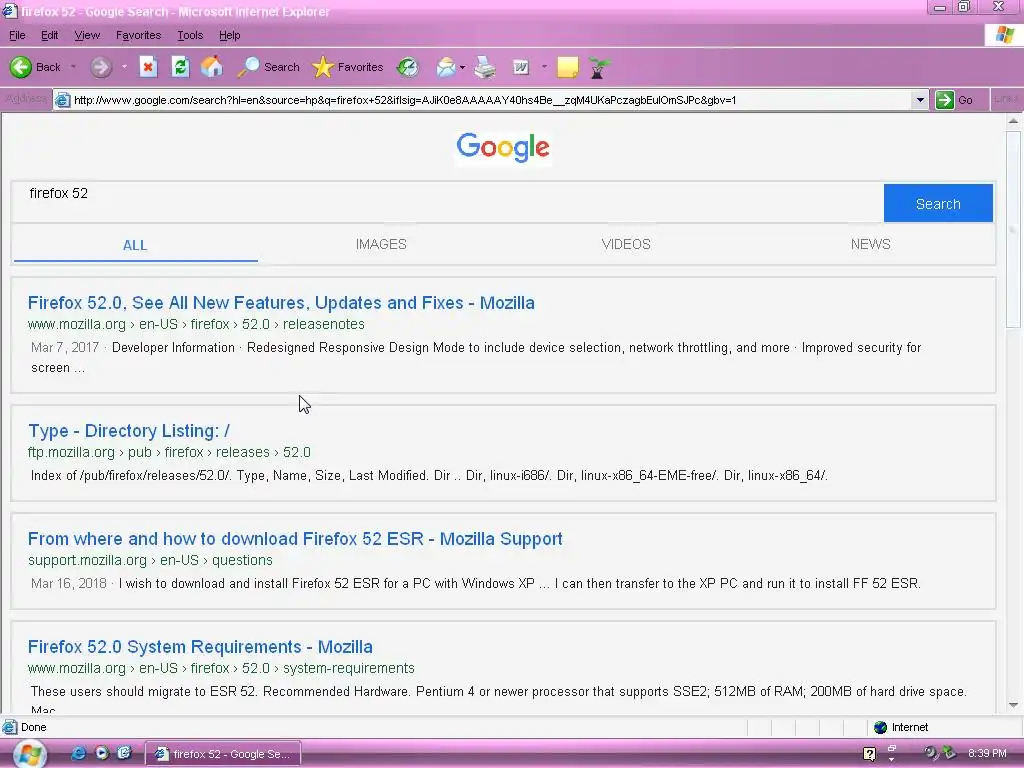Screen dimensions: 1024x768
Task: Stop loading with the red X page icon
Action: 148,67
